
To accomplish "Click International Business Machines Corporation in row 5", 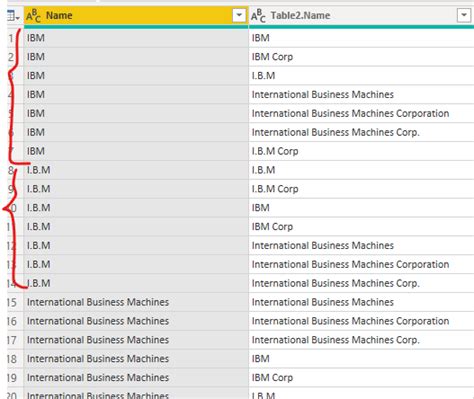I will coord(361,114).
